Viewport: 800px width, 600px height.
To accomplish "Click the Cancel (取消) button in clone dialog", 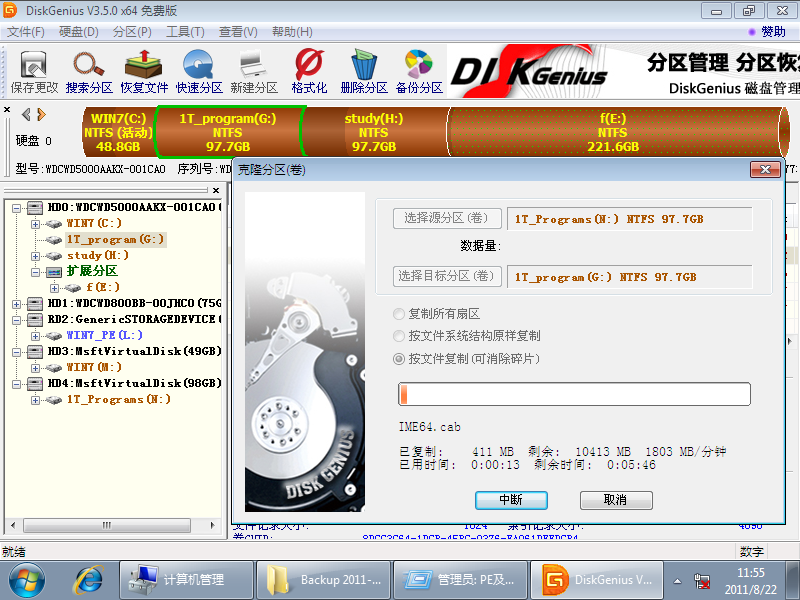I will click(616, 500).
